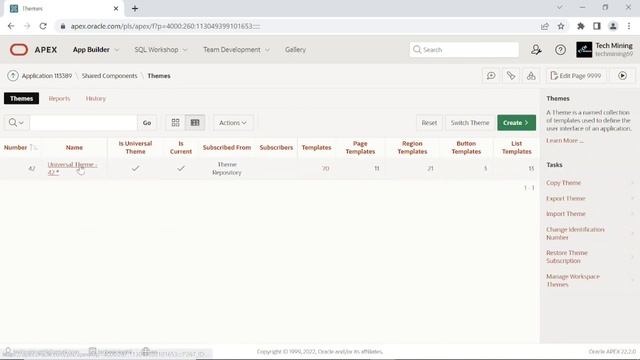Expand the App Builder menu arrow
The width and height of the screenshot is (640, 360).
click(117, 50)
